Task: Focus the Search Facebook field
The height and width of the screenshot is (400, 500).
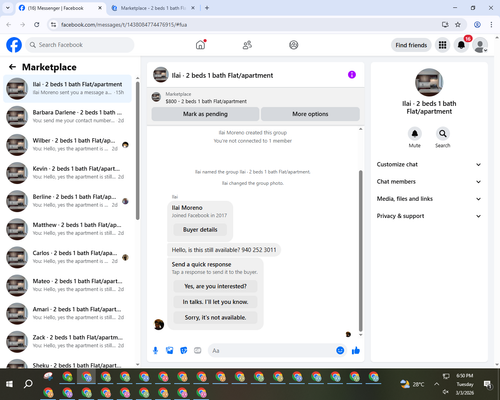Action: pos(80,45)
